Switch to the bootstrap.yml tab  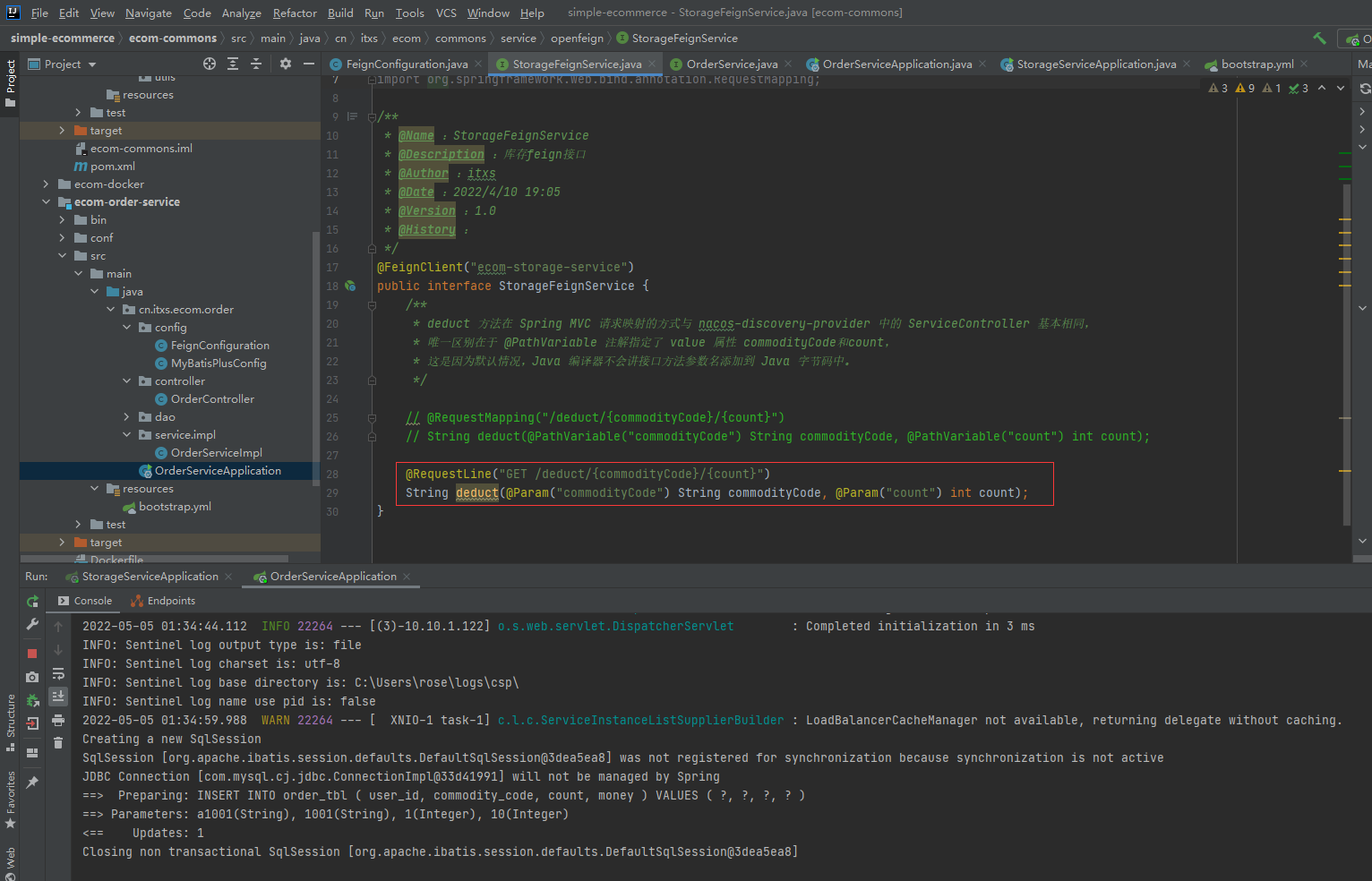pyautogui.click(x=1257, y=64)
